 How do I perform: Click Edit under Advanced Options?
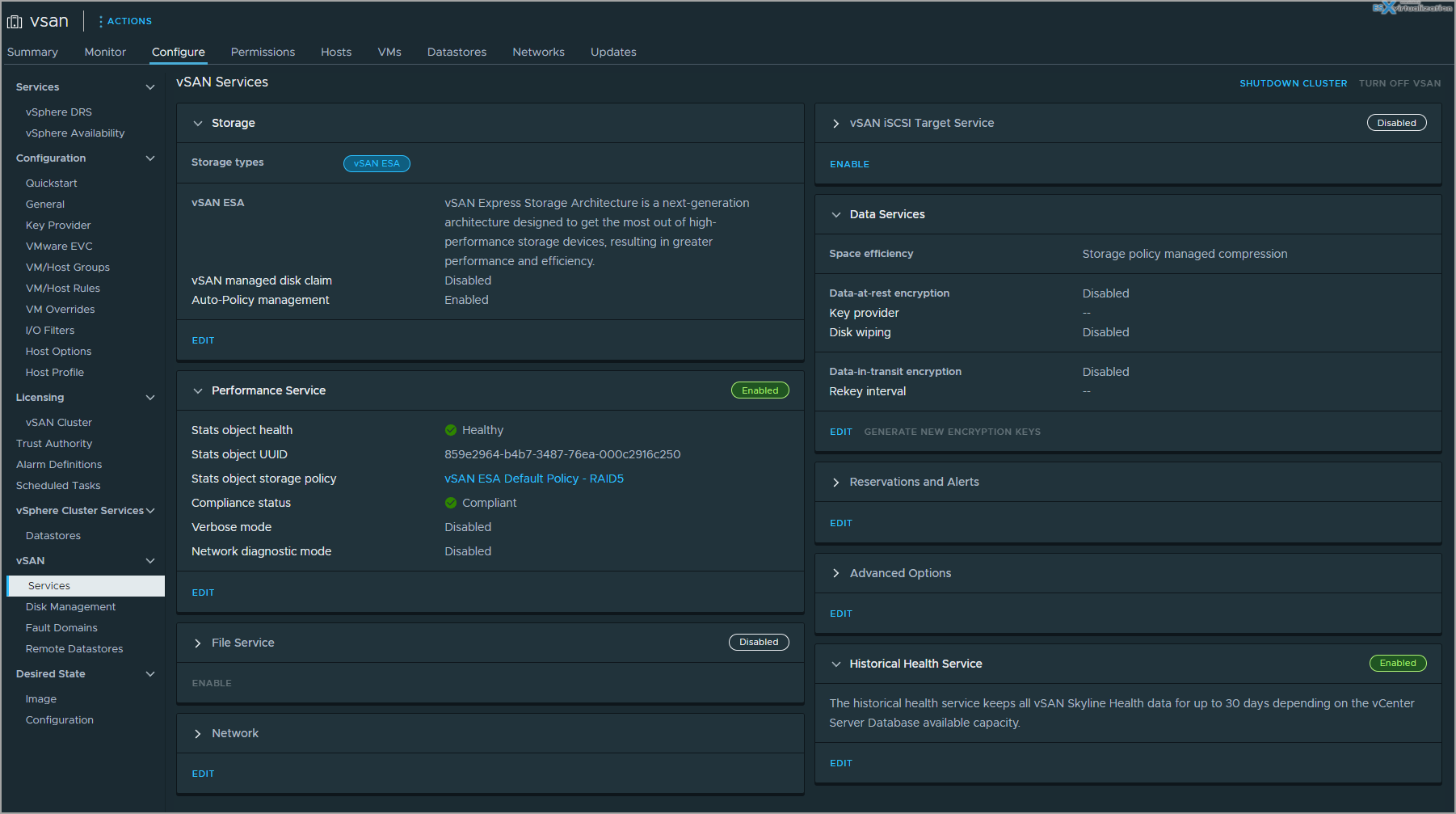coord(841,614)
